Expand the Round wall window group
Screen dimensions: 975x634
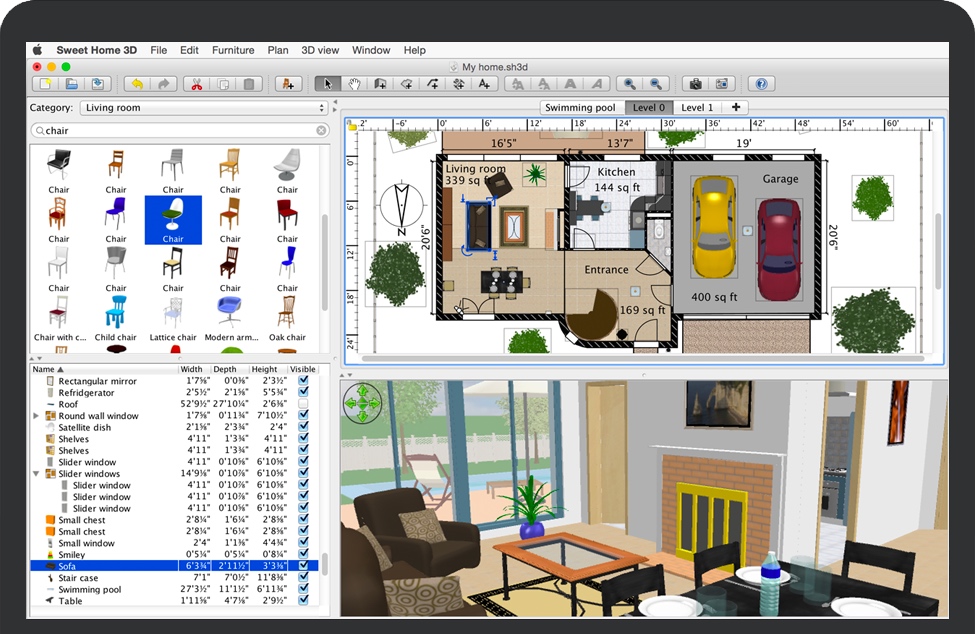coord(37,416)
